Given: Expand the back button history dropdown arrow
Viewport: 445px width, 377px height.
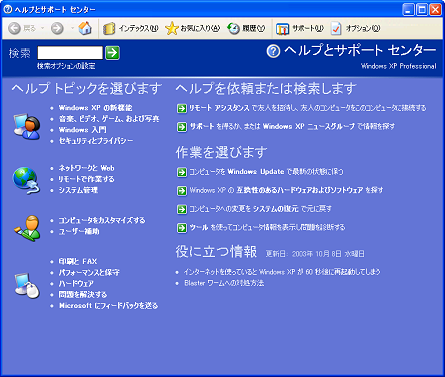Looking at the screenshot, I should point(42,29).
